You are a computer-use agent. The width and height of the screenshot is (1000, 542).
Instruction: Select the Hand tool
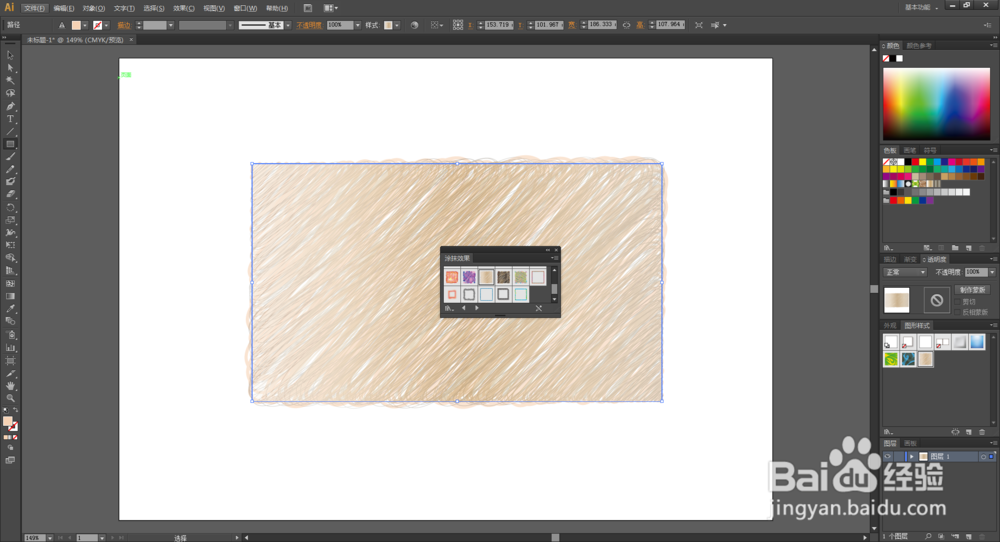coord(10,386)
